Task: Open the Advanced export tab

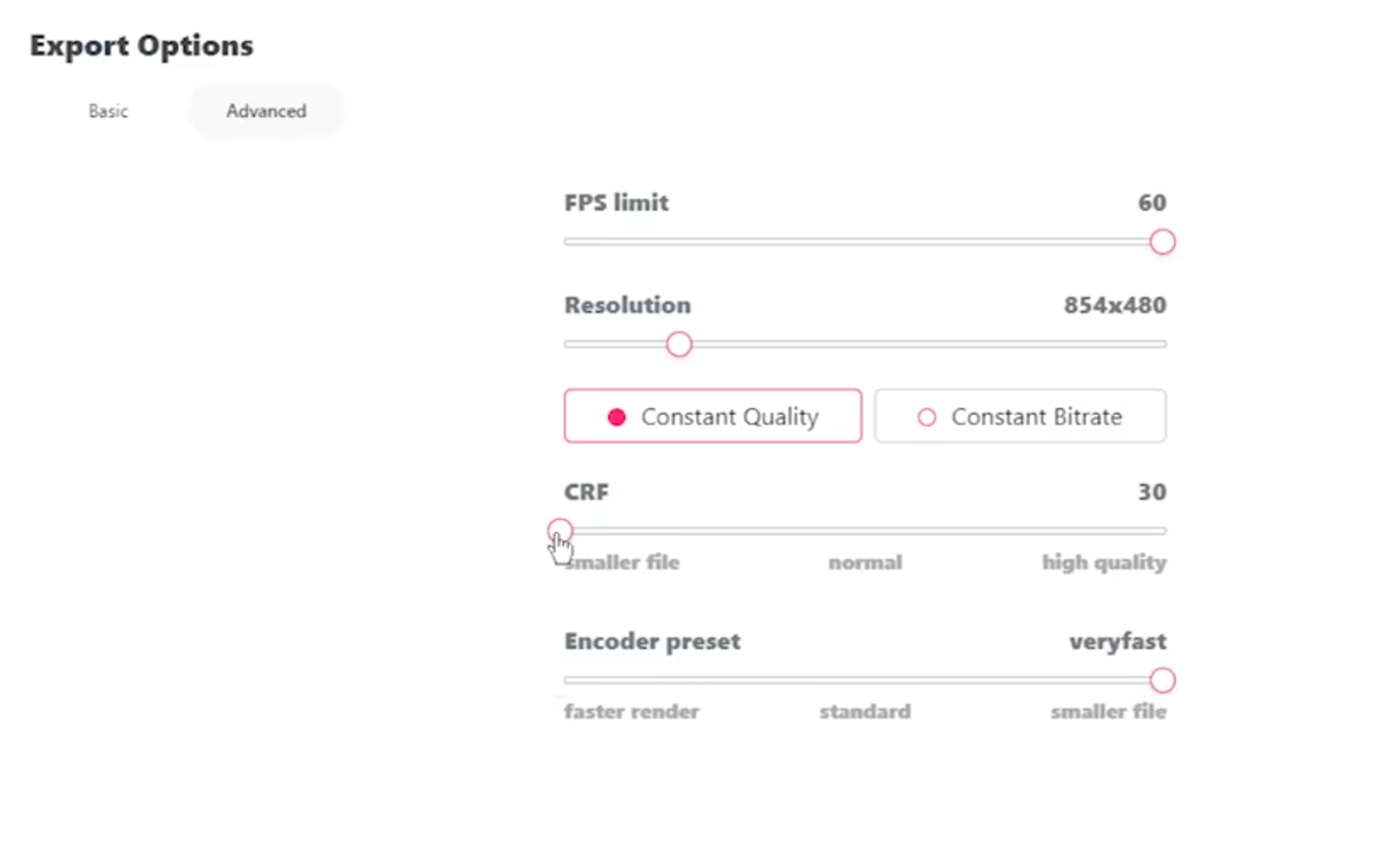Action: click(x=266, y=111)
